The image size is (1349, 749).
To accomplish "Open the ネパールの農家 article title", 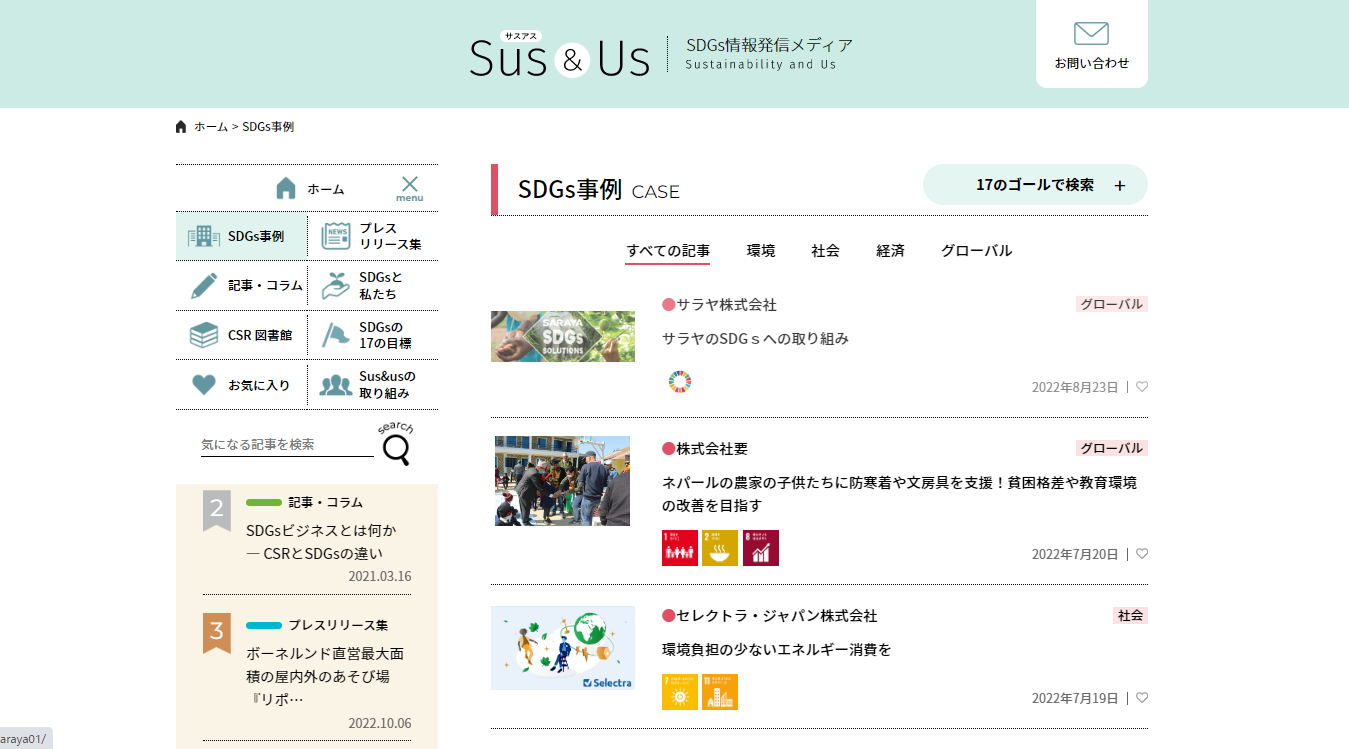I will coord(899,494).
